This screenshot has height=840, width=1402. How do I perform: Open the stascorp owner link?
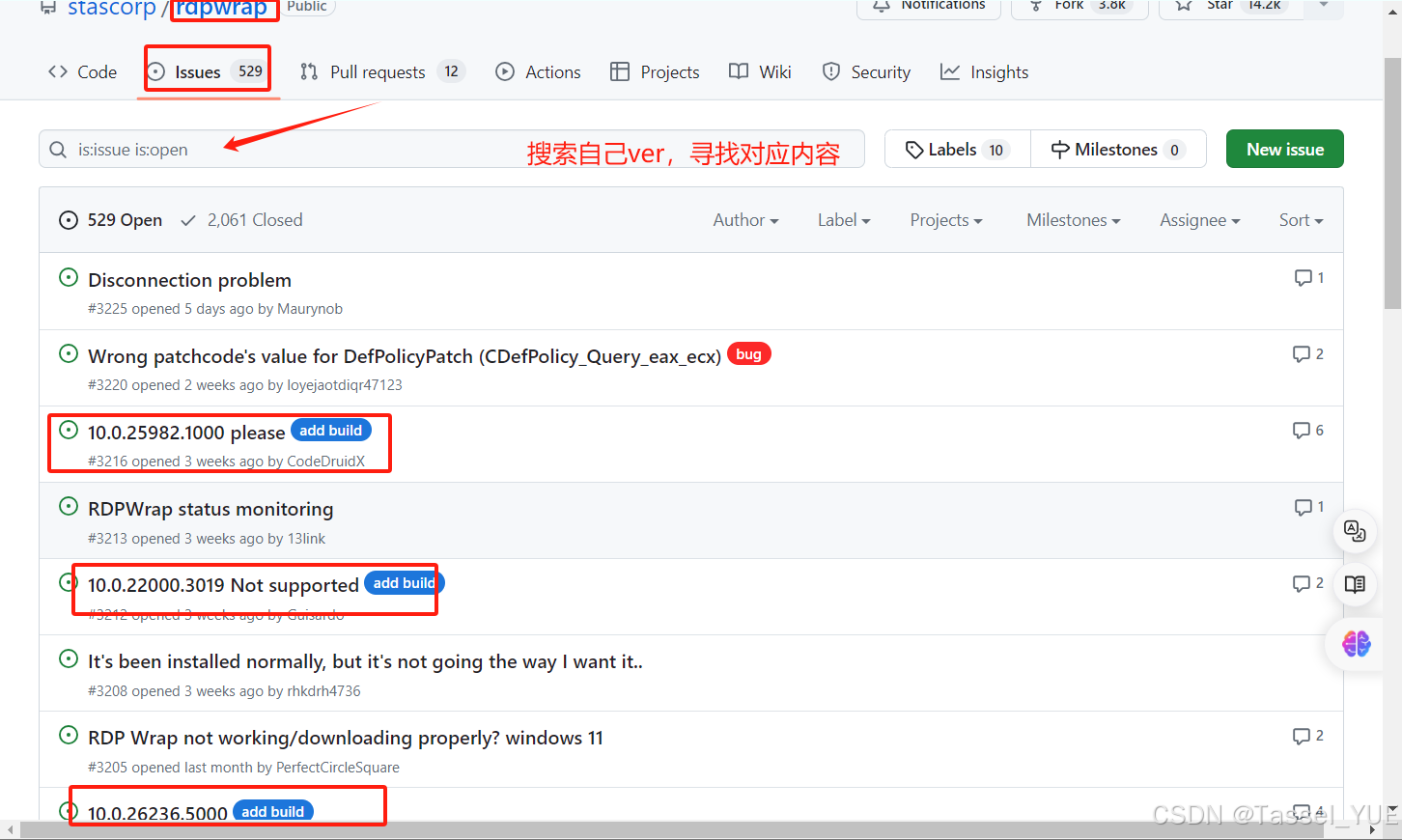(x=112, y=8)
